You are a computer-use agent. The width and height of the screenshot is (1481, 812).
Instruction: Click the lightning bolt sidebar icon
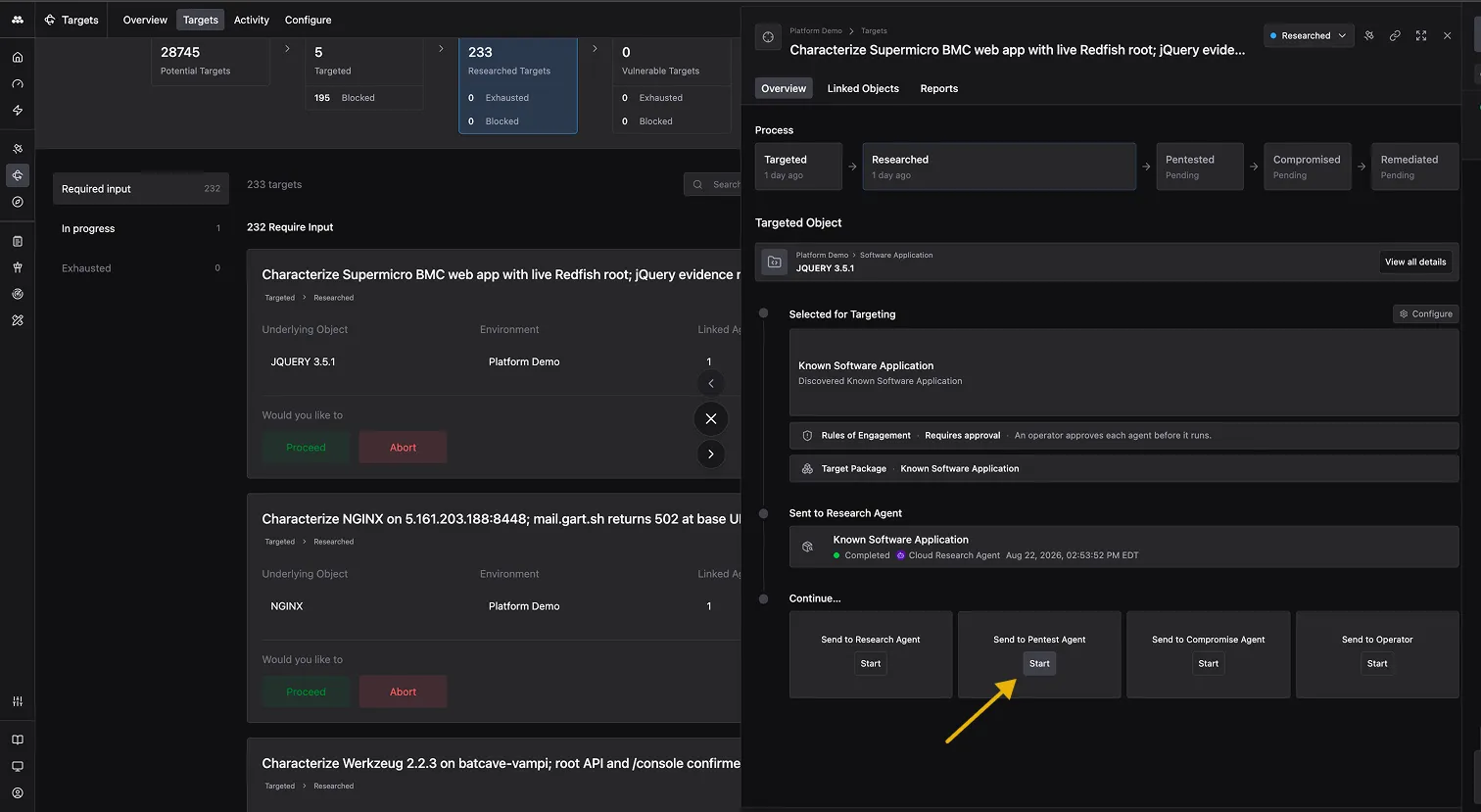point(18,111)
